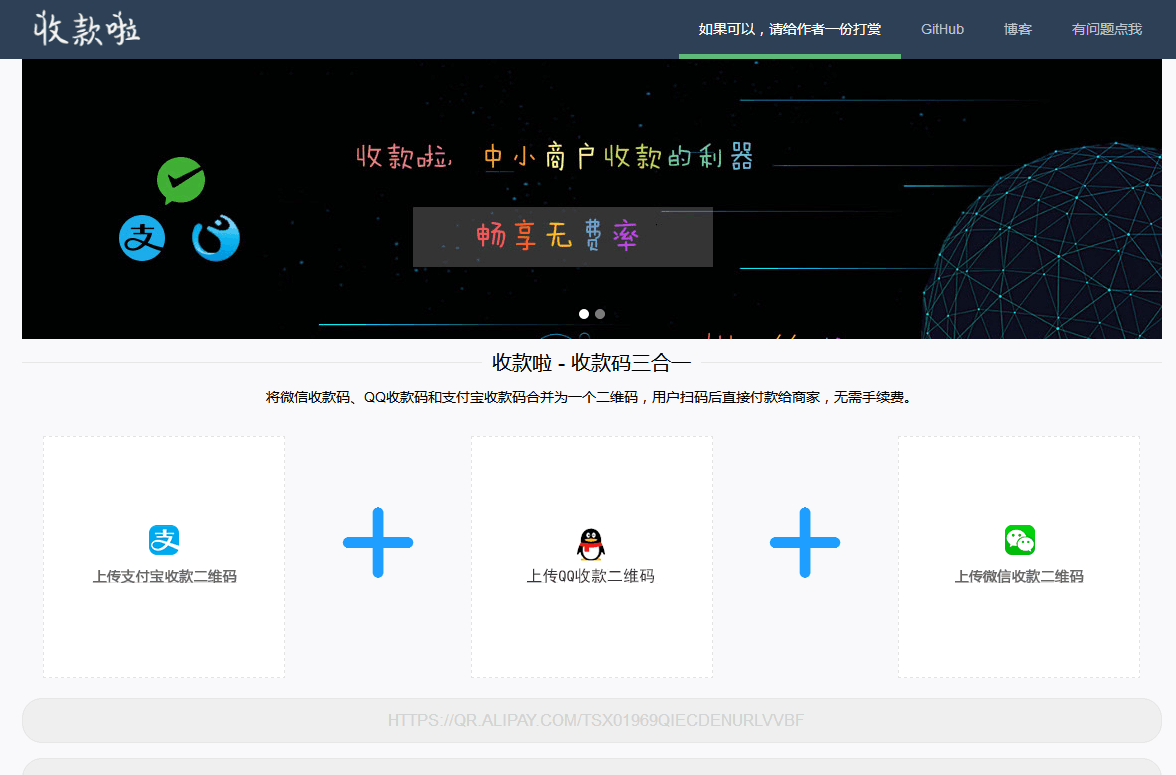Switch to the second carousel slide

click(599, 313)
